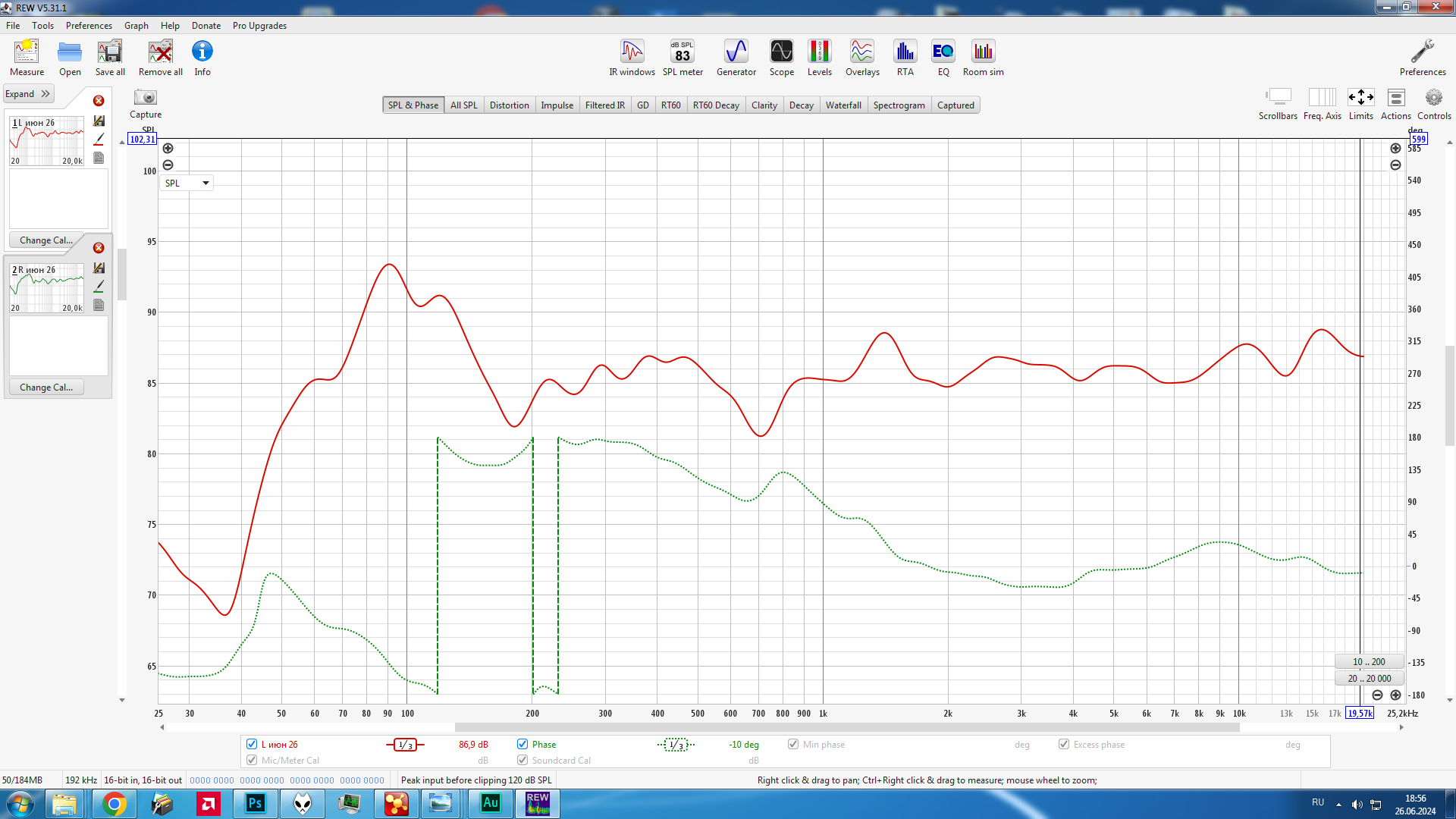Open the SPL axis dropdown
This screenshot has height=819, width=1456.
pos(187,183)
